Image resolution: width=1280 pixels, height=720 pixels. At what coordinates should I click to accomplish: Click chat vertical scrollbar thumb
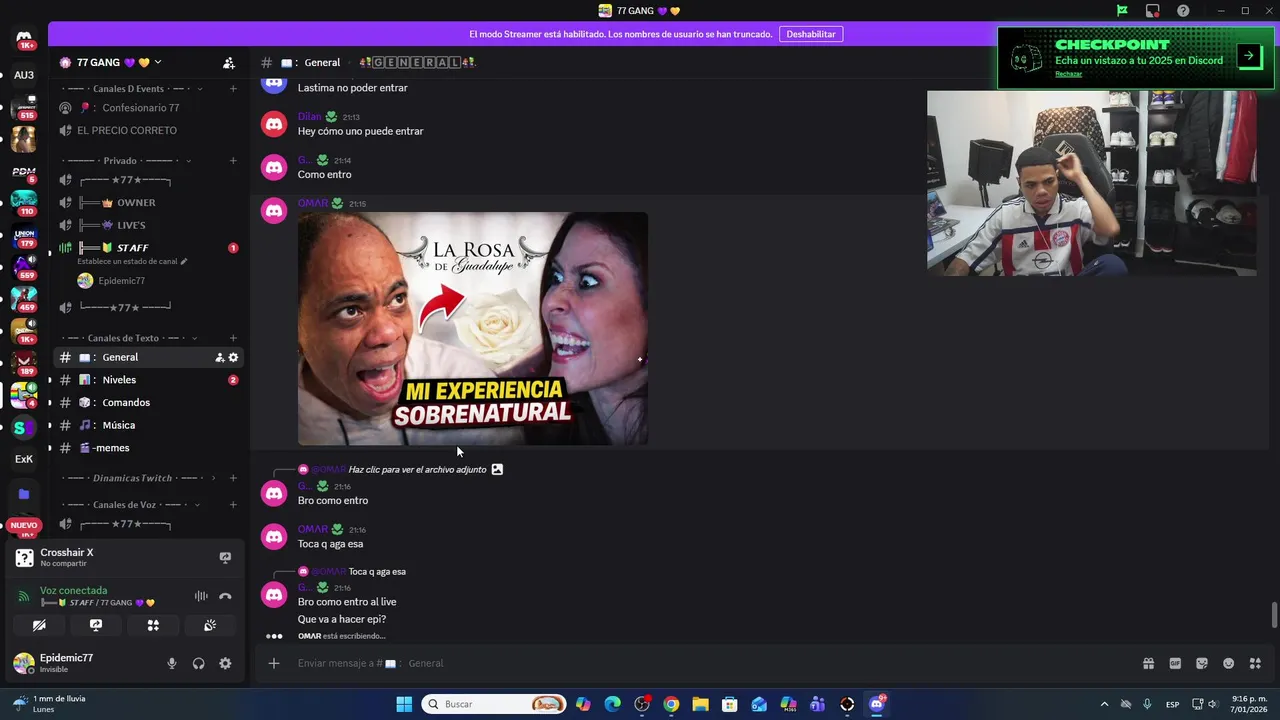point(1274,615)
